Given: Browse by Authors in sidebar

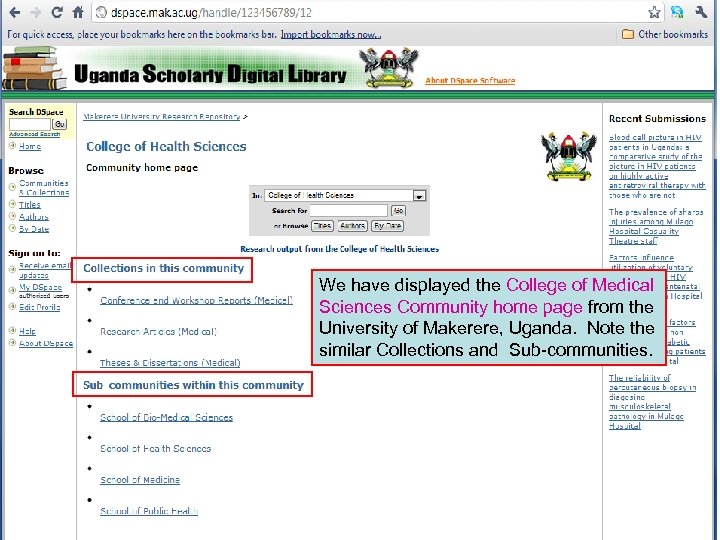Looking at the screenshot, I should point(34,216).
